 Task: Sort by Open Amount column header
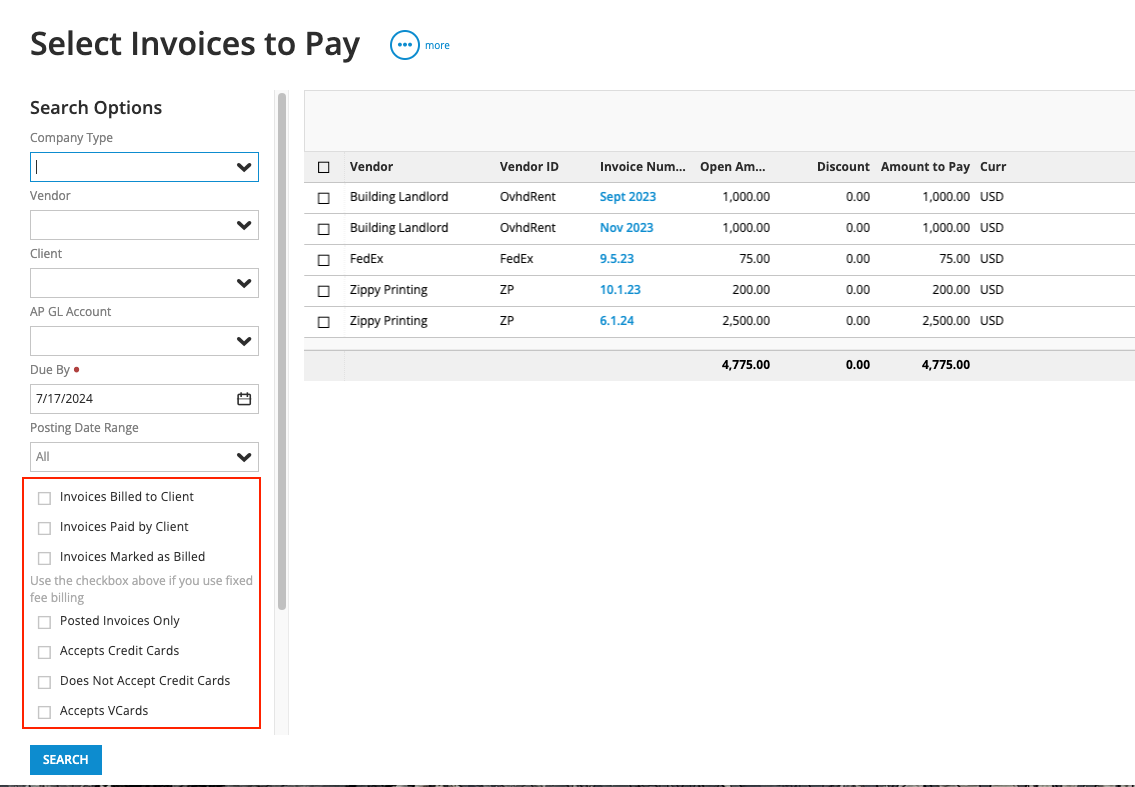pyautogui.click(x=733, y=167)
